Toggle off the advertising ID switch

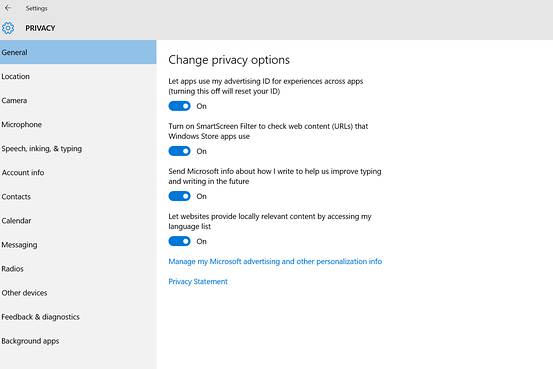click(179, 106)
